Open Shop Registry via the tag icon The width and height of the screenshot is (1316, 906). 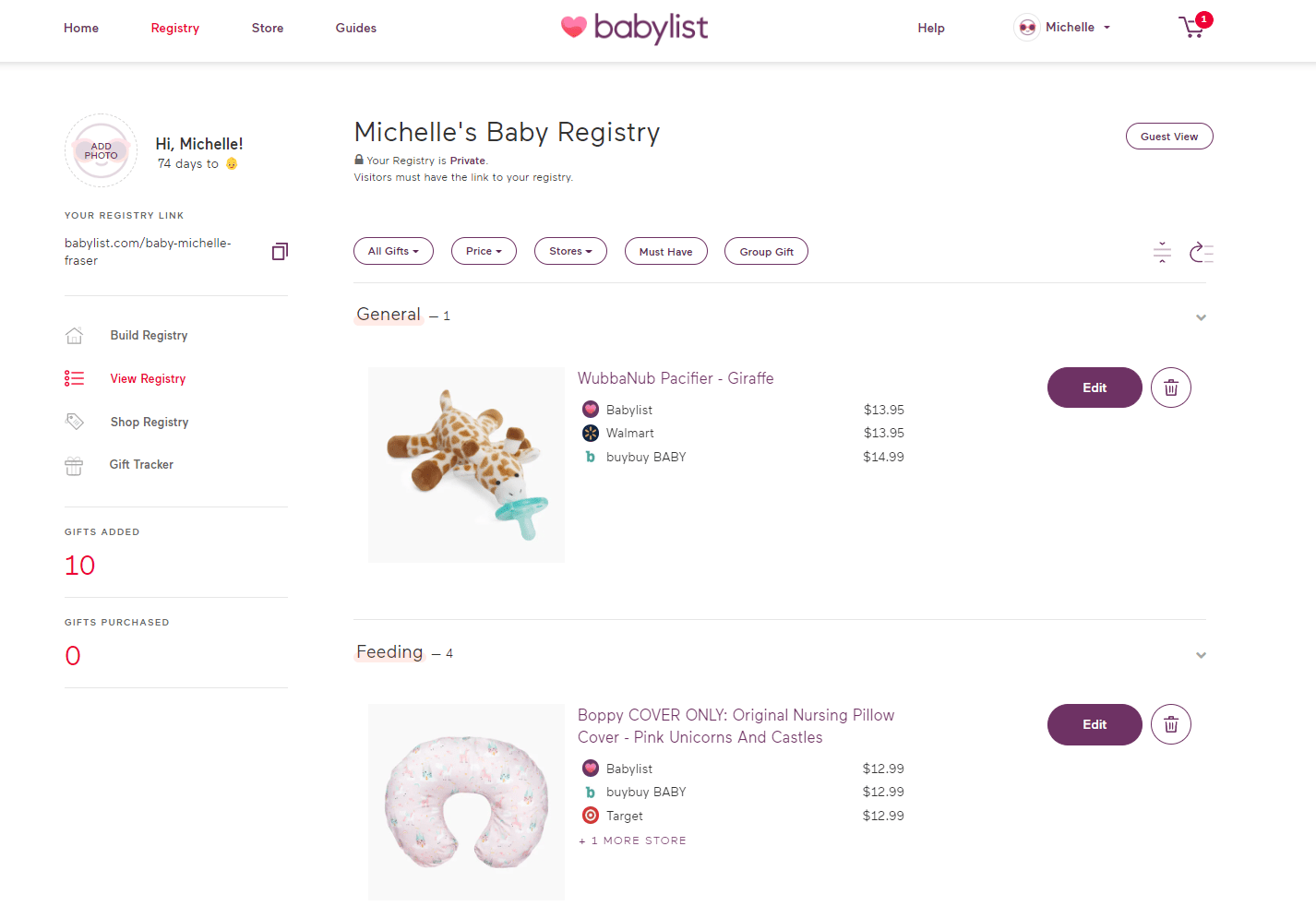tap(74, 421)
